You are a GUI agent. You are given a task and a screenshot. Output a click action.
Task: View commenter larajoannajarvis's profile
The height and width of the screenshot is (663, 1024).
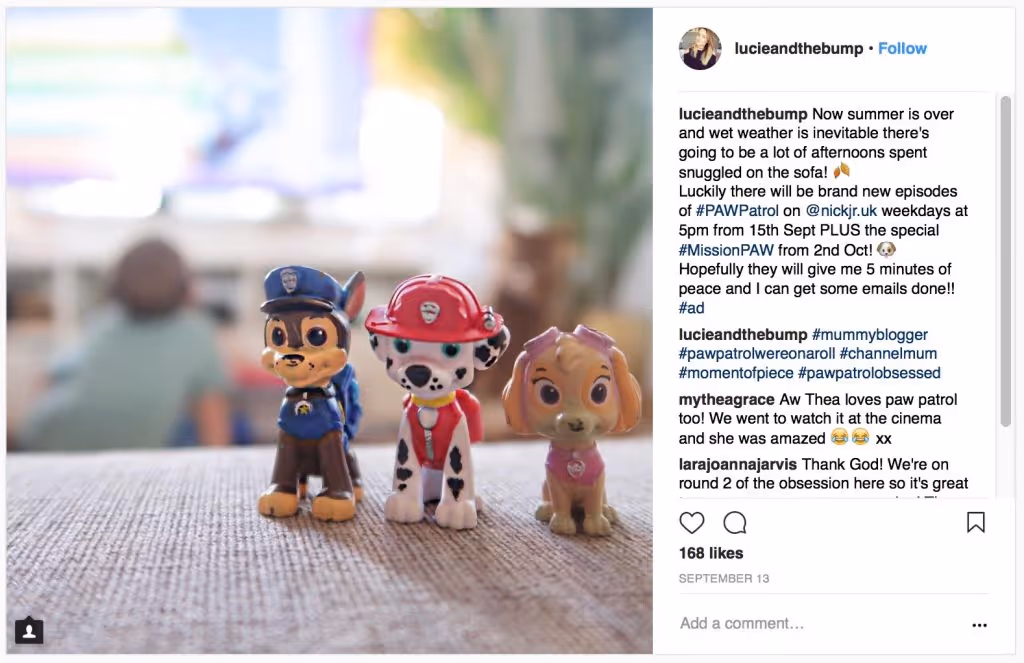coord(737,464)
